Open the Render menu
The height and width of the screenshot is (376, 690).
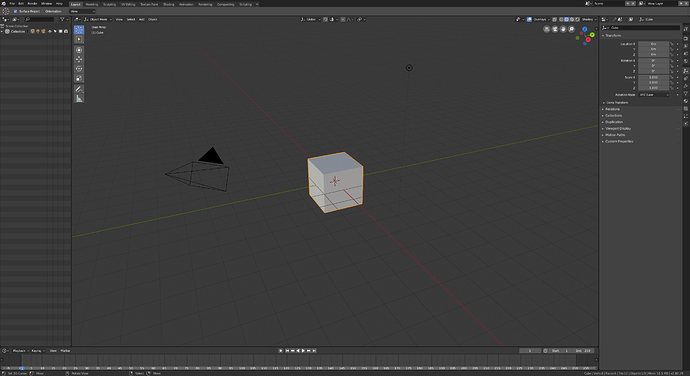(x=33, y=4)
